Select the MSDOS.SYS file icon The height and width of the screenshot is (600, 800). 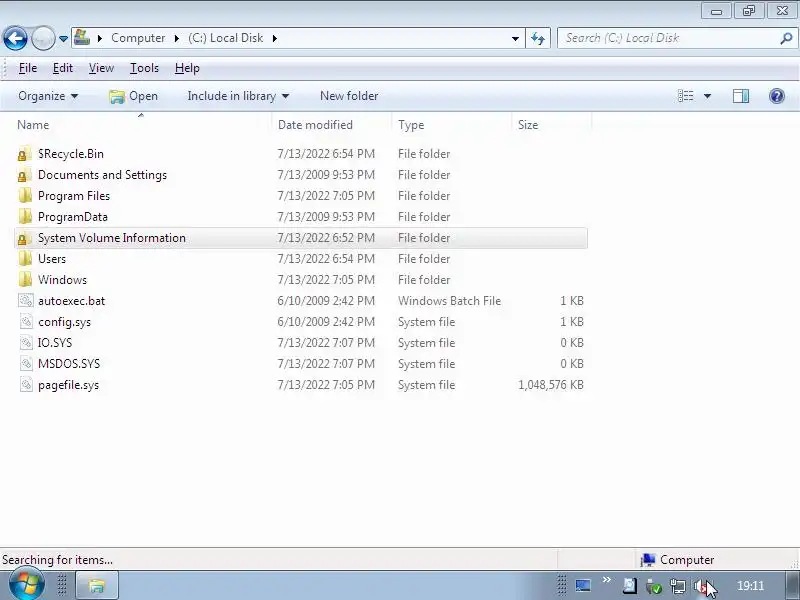click(26, 363)
